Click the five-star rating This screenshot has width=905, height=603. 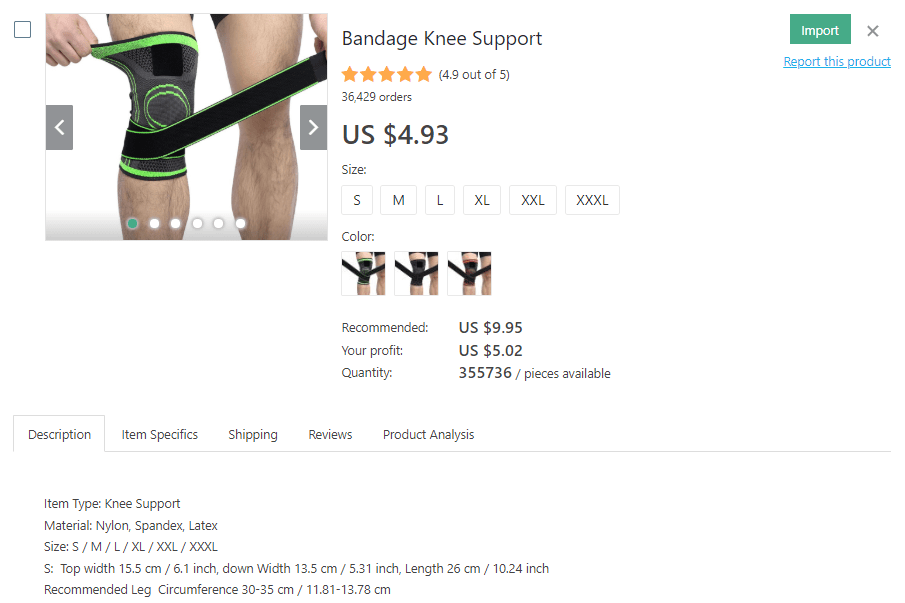pyautogui.click(x=387, y=74)
